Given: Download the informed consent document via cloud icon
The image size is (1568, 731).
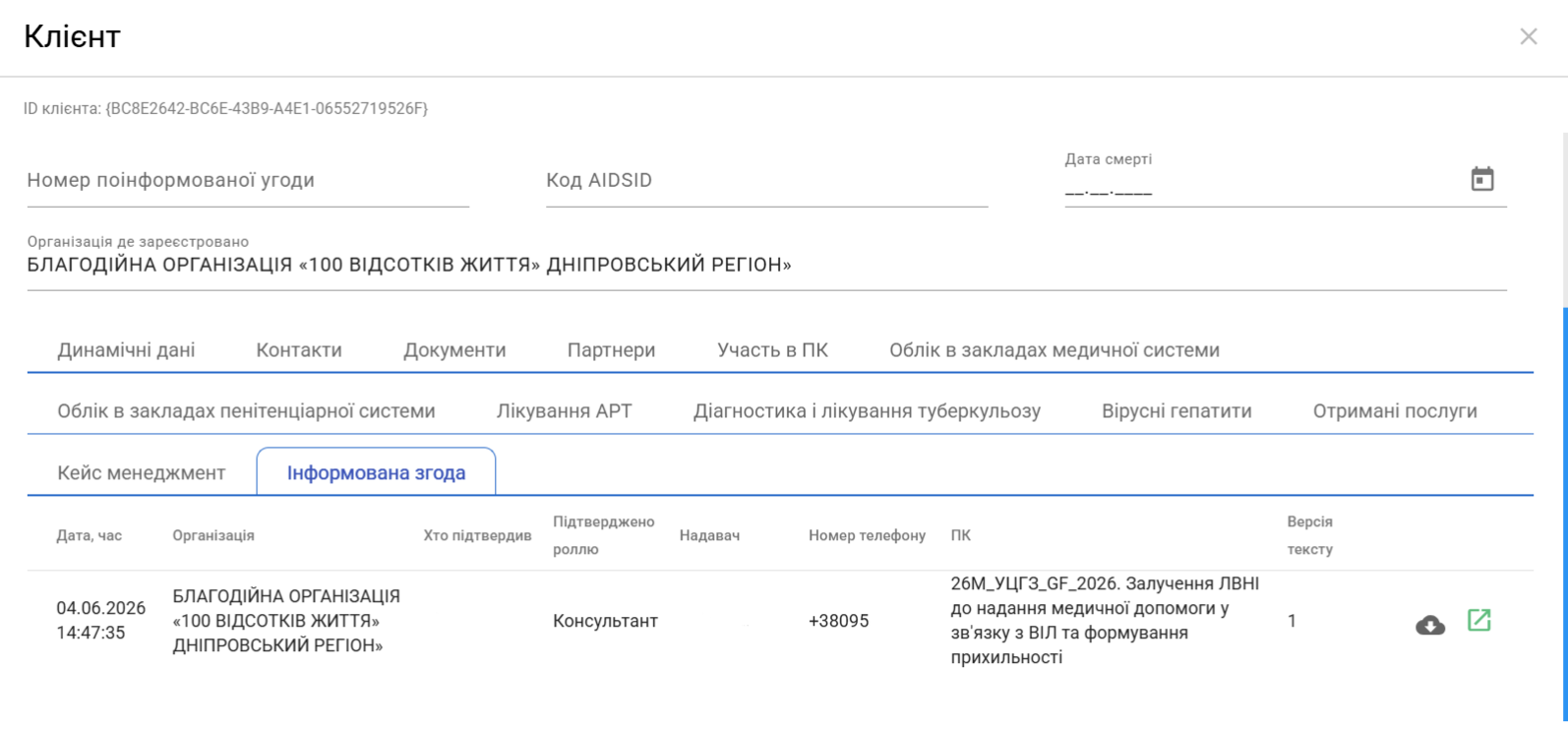Looking at the screenshot, I should (x=1429, y=625).
